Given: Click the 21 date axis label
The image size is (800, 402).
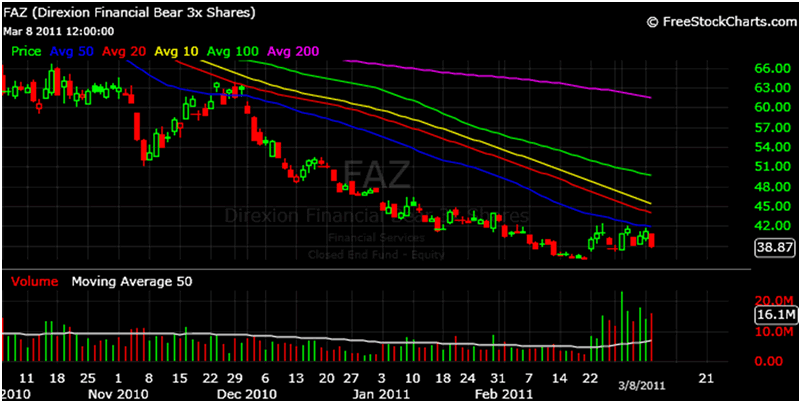Looking at the screenshot, I should pyautogui.click(x=707, y=379).
